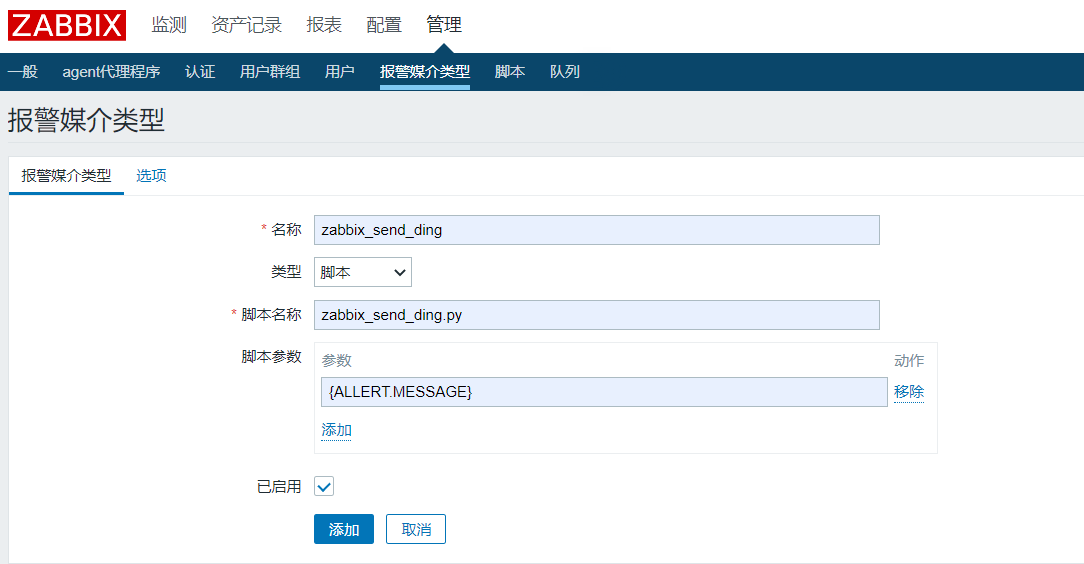Screen dimensions: 1084x564
Task: Go to 用户群组 submenu
Action: [x=270, y=72]
